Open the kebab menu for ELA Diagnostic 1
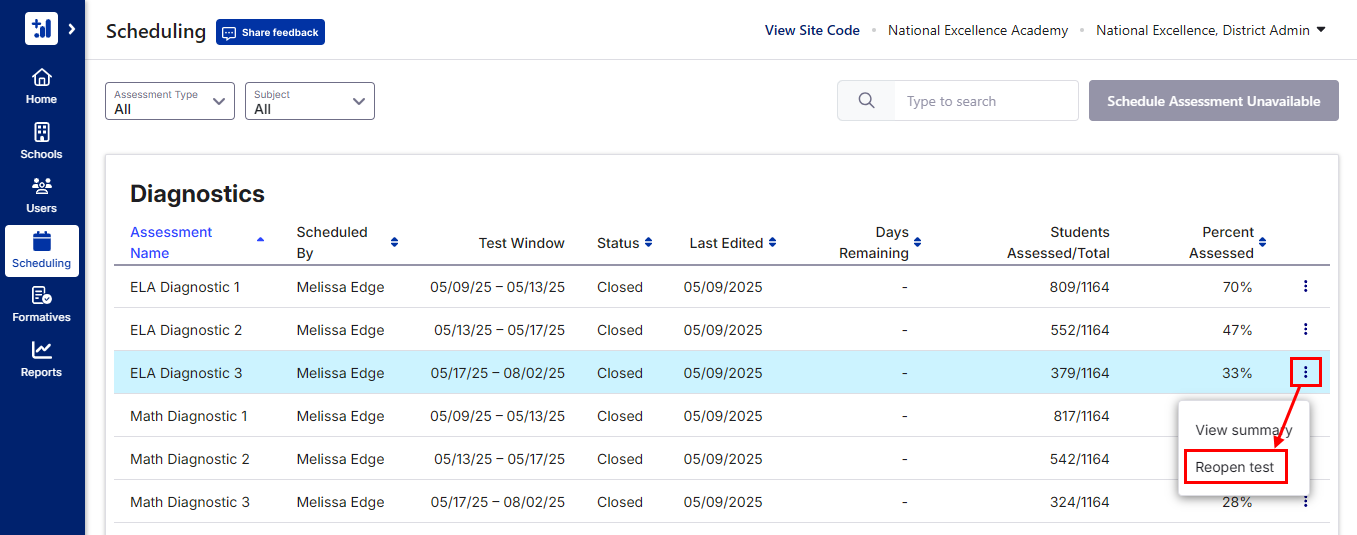1357x535 pixels. (1305, 287)
